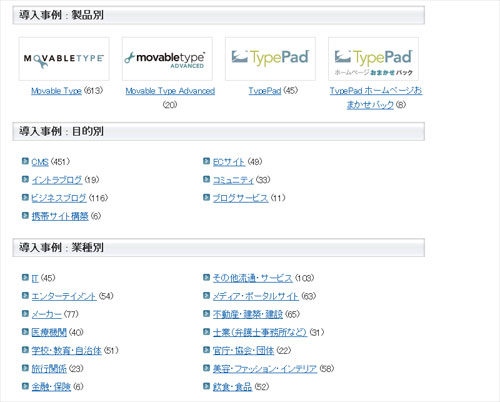Open the コミュニティ link
The height and width of the screenshot is (402, 500).
[x=233, y=180]
